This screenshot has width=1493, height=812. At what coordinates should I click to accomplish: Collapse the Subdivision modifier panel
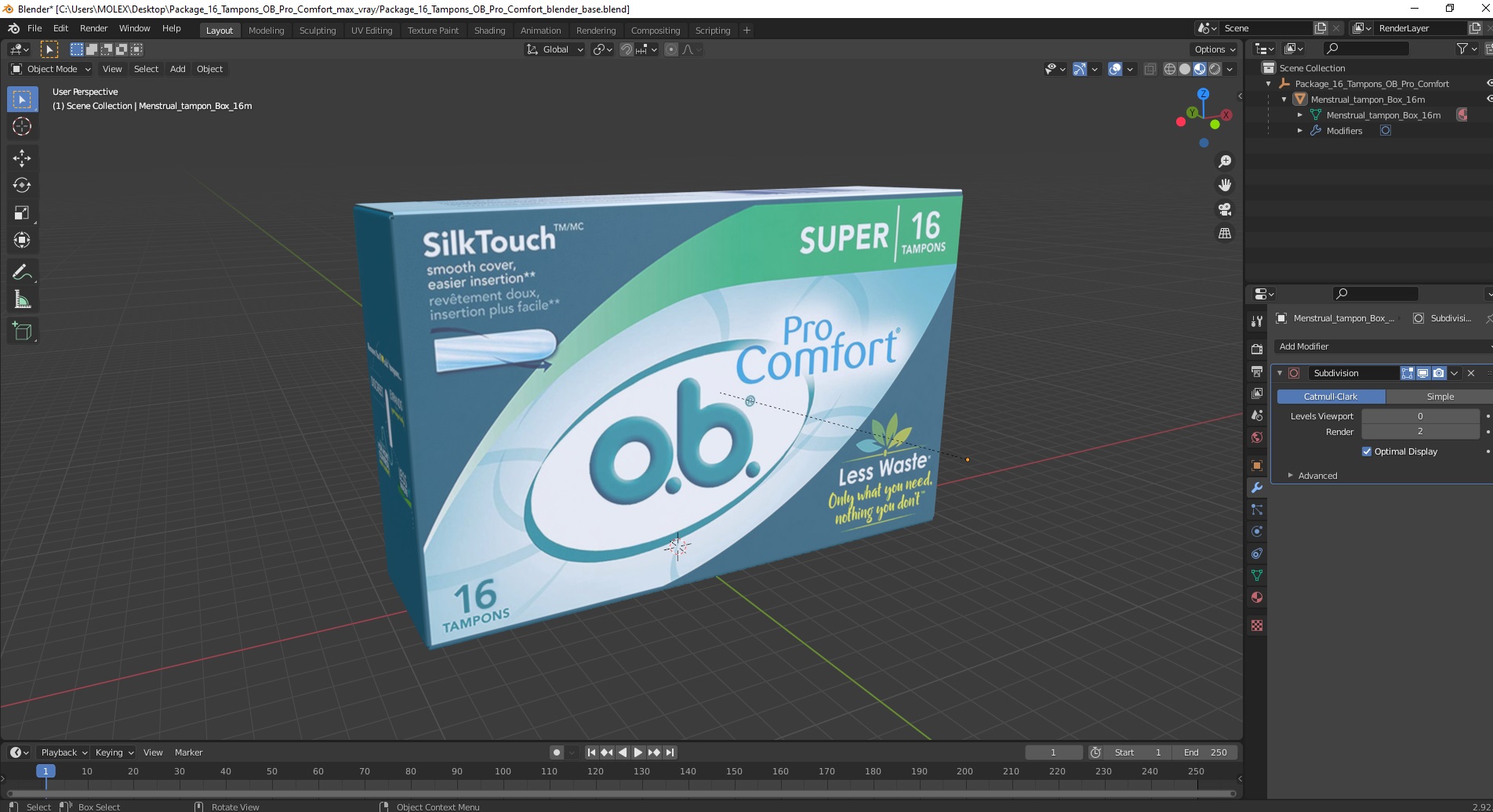pos(1280,373)
